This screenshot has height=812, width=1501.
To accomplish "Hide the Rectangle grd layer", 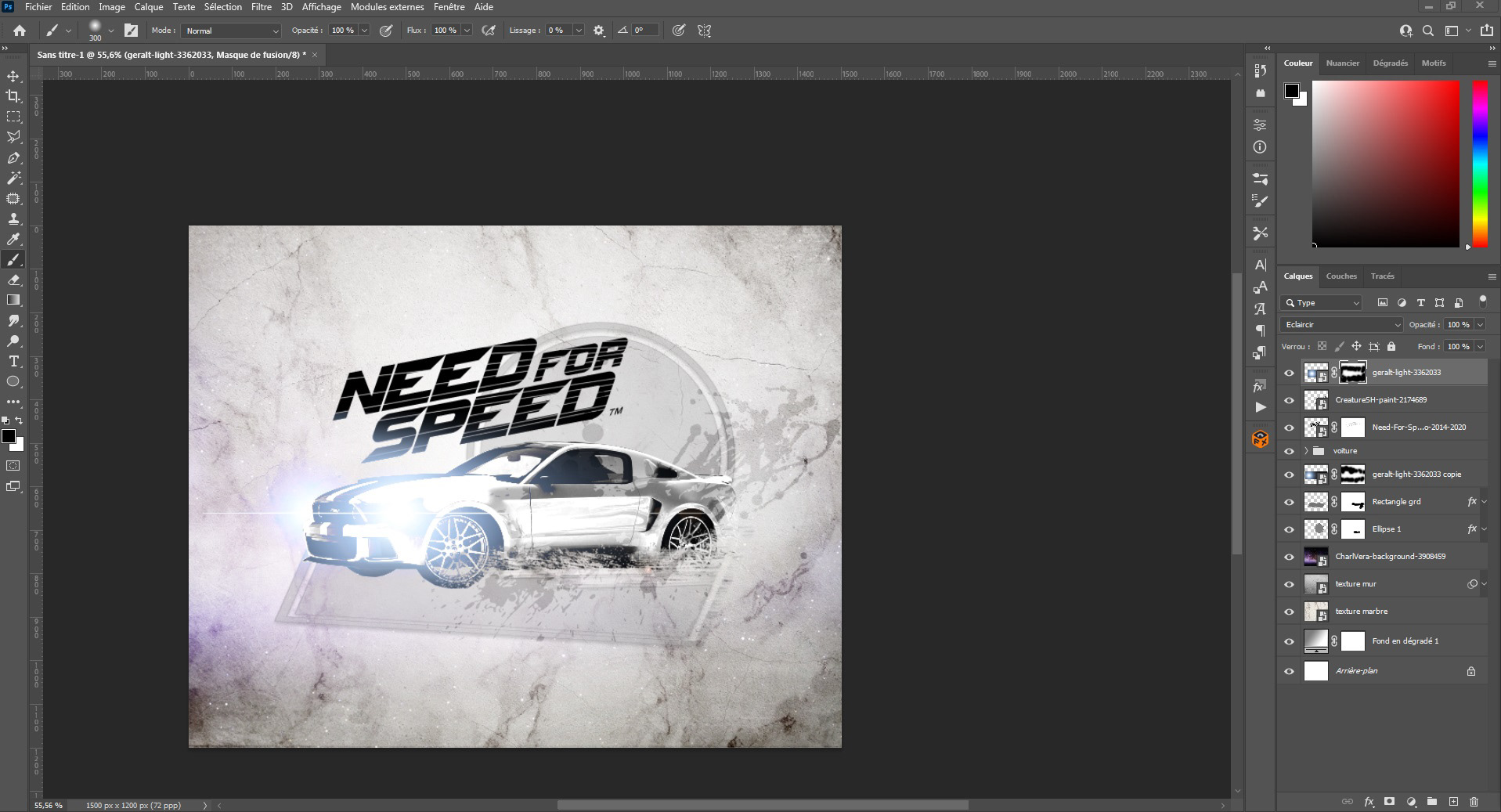I will coord(1289,502).
